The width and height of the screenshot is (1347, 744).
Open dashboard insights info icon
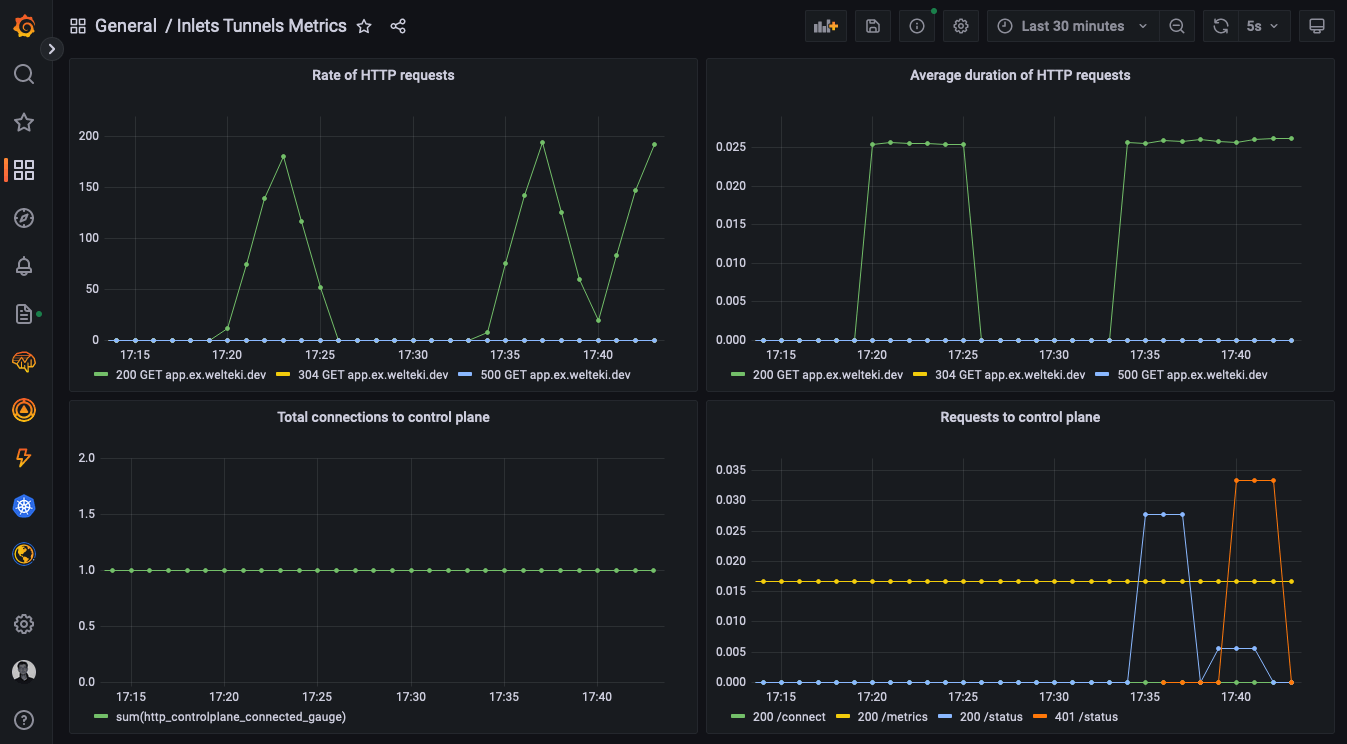[x=917, y=26]
